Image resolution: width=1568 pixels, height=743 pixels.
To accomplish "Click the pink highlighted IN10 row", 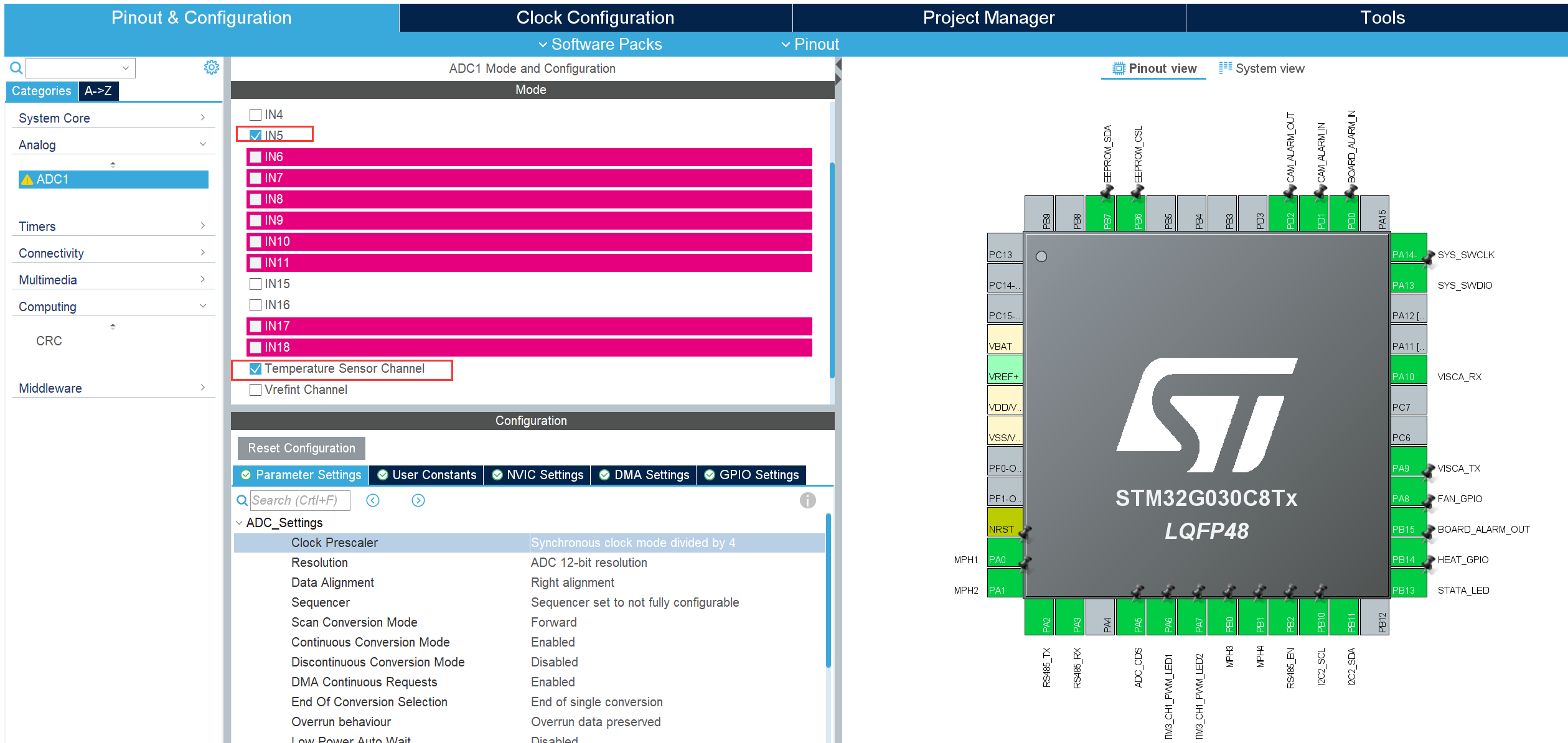I will pyautogui.click(x=529, y=241).
